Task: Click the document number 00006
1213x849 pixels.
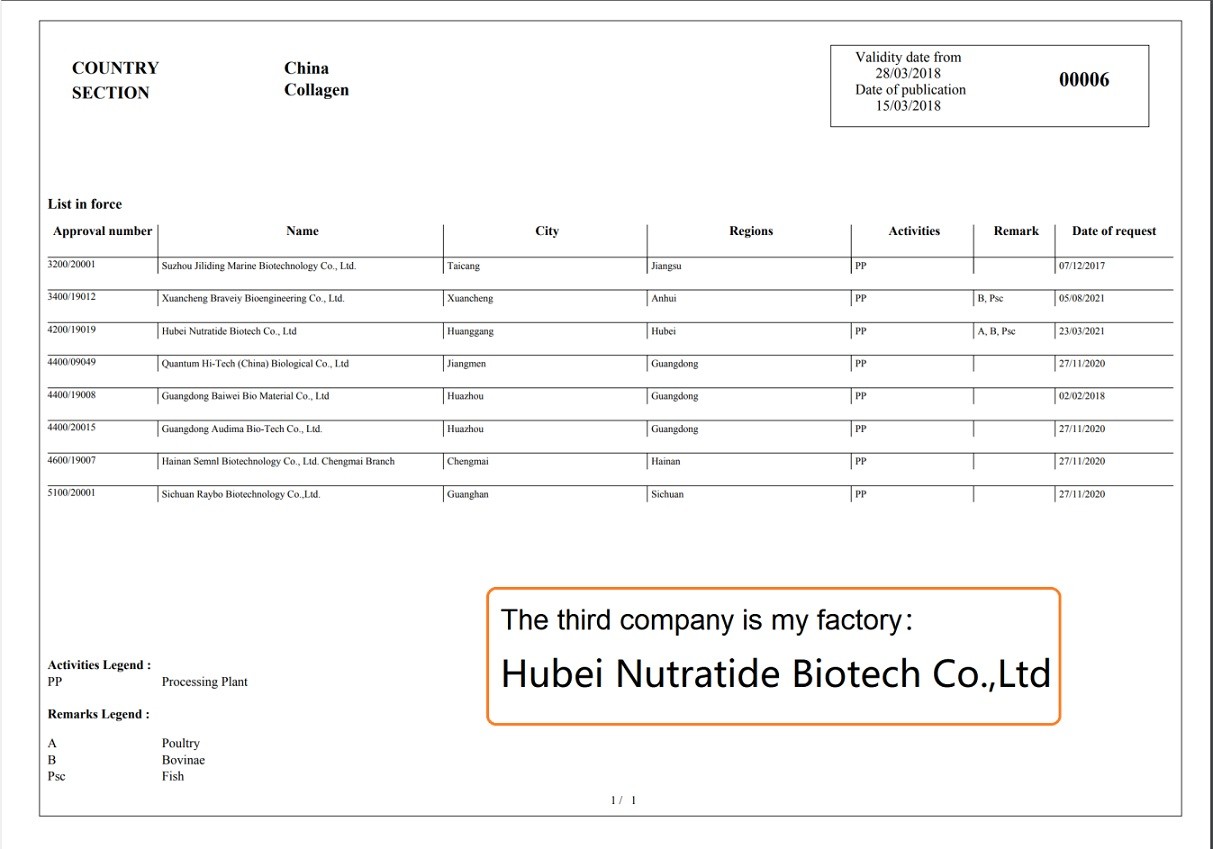Action: click(x=1084, y=80)
